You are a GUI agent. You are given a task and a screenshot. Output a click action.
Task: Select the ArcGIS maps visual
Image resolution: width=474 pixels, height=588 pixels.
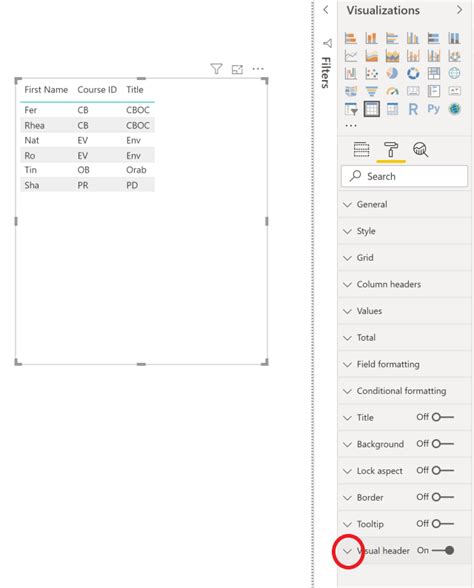(x=454, y=109)
